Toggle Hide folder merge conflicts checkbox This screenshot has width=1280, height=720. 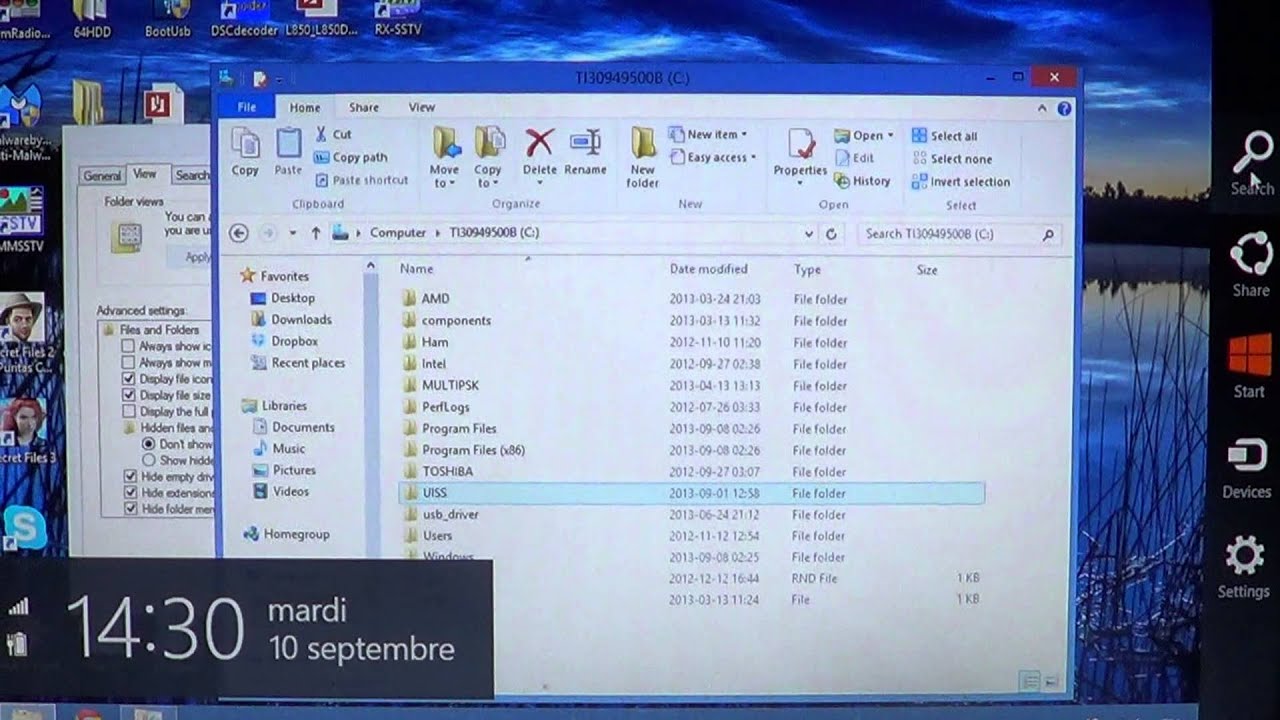129,509
